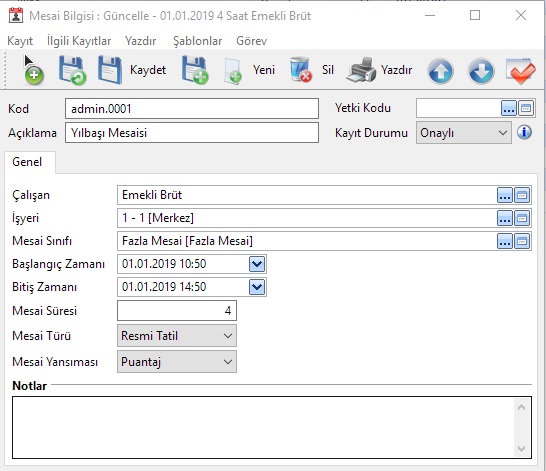Click the Yetki Kodu ellipsis button
Viewport: 546px width, 471px height.
(509, 108)
